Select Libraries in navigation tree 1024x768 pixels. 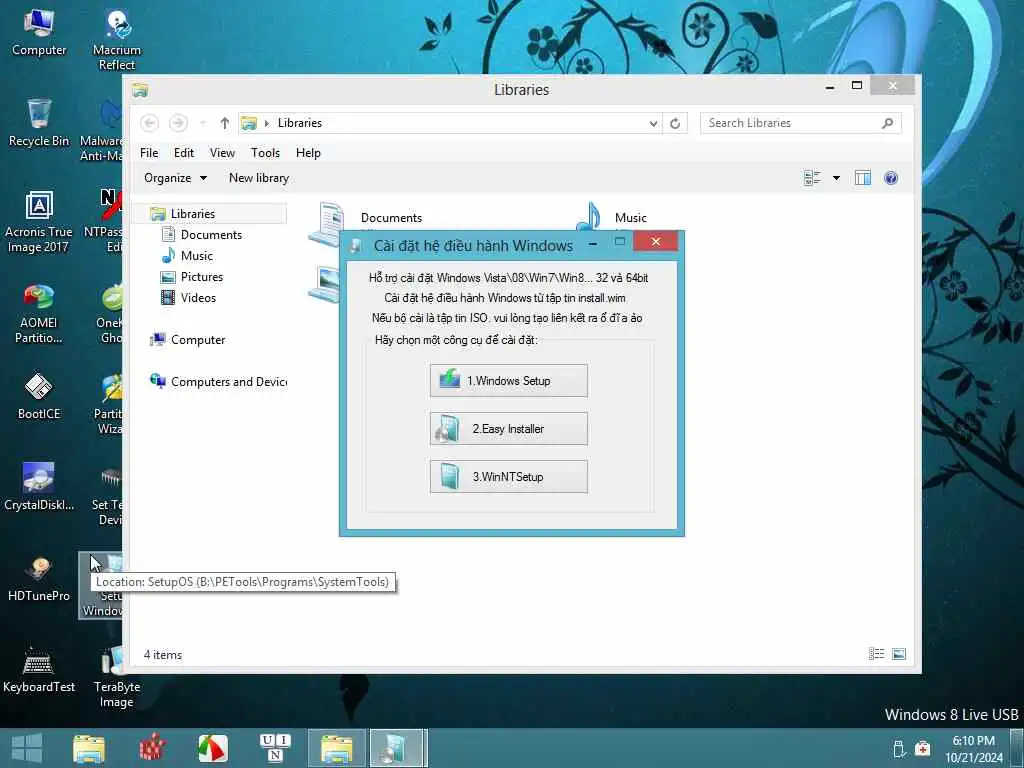click(x=193, y=214)
